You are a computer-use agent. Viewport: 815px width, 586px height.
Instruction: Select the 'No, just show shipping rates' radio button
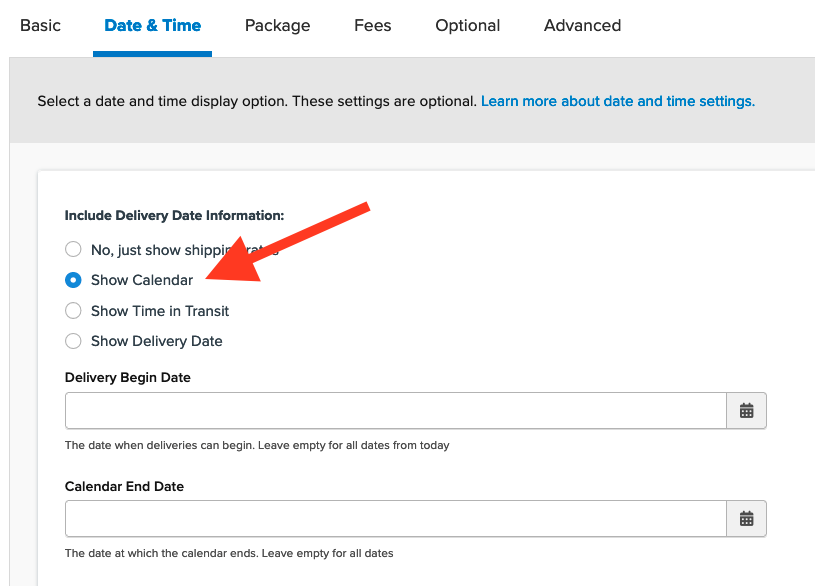tap(73, 250)
